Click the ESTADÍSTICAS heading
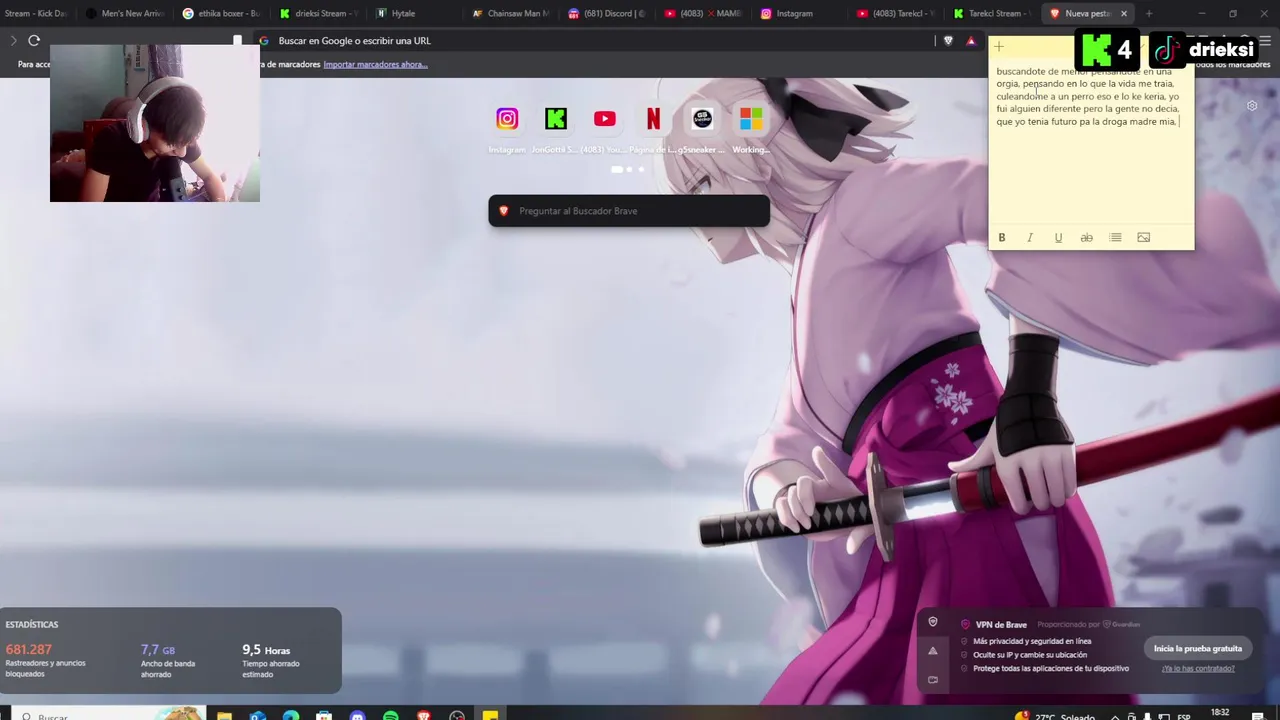The image size is (1280, 720). 32,625
